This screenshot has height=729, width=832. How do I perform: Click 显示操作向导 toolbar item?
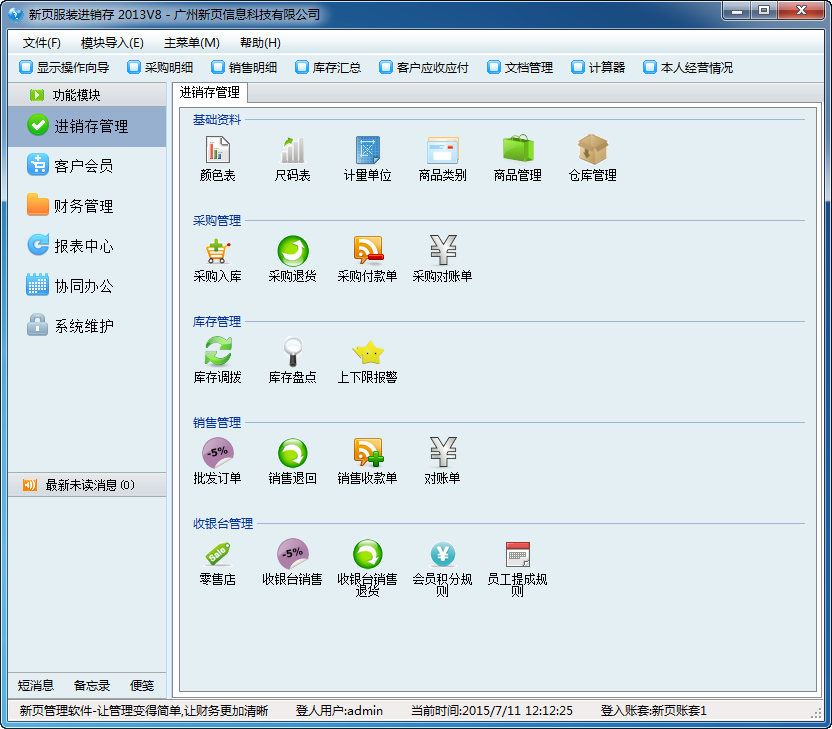tap(64, 68)
